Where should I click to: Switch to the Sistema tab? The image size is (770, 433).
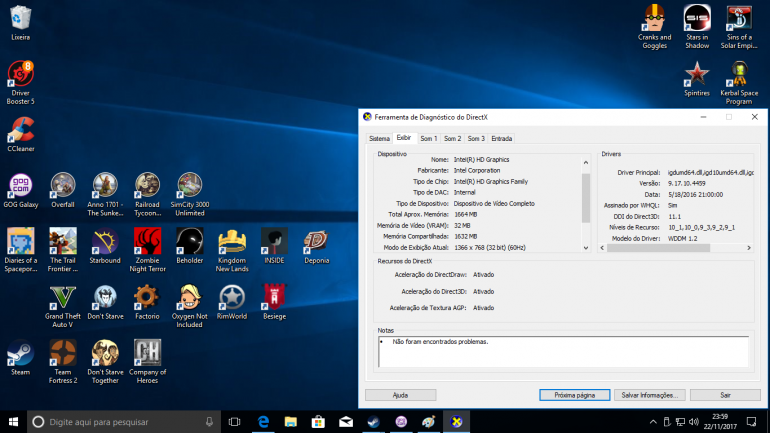[x=379, y=138]
